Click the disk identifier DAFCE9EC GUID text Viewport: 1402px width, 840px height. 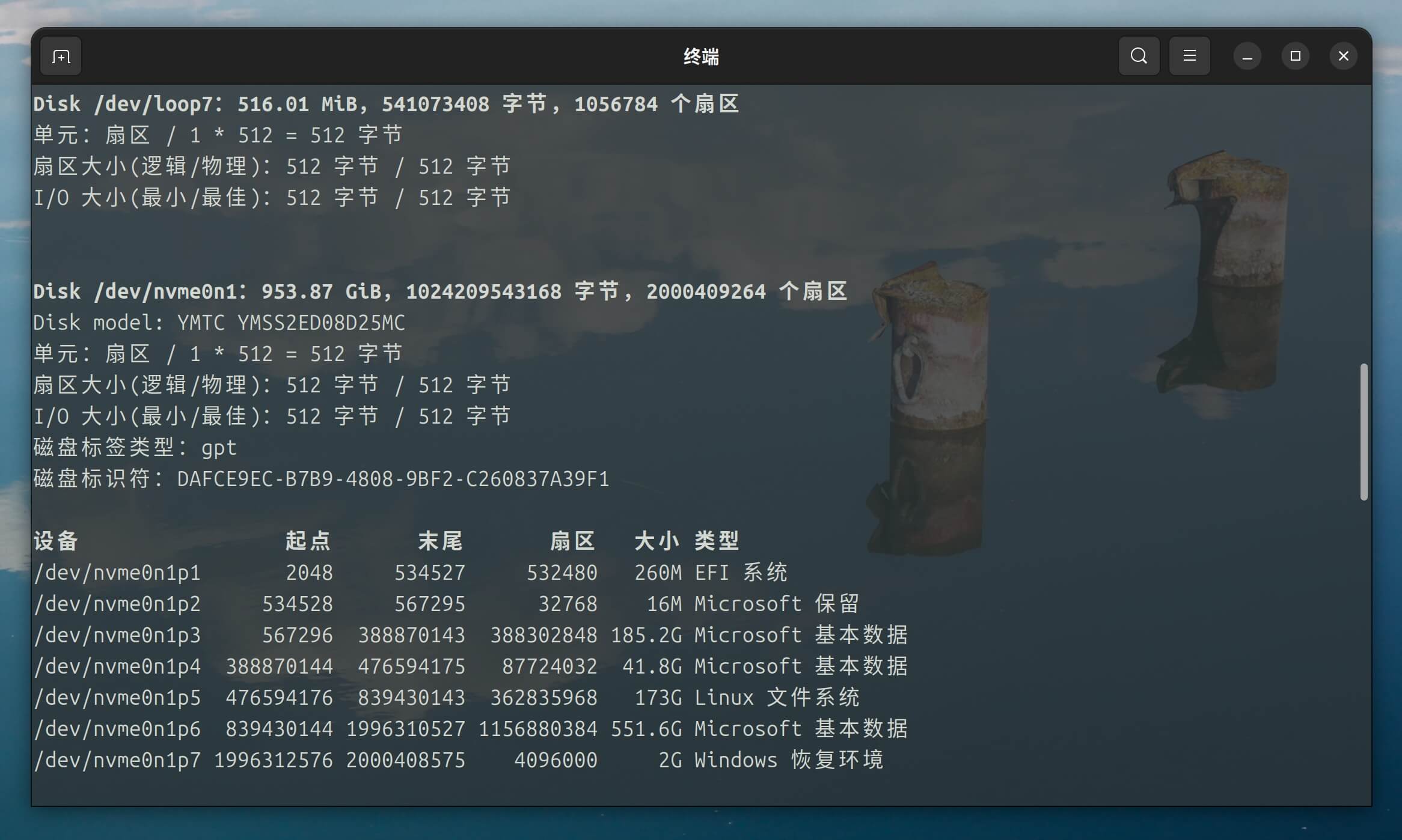coord(393,479)
